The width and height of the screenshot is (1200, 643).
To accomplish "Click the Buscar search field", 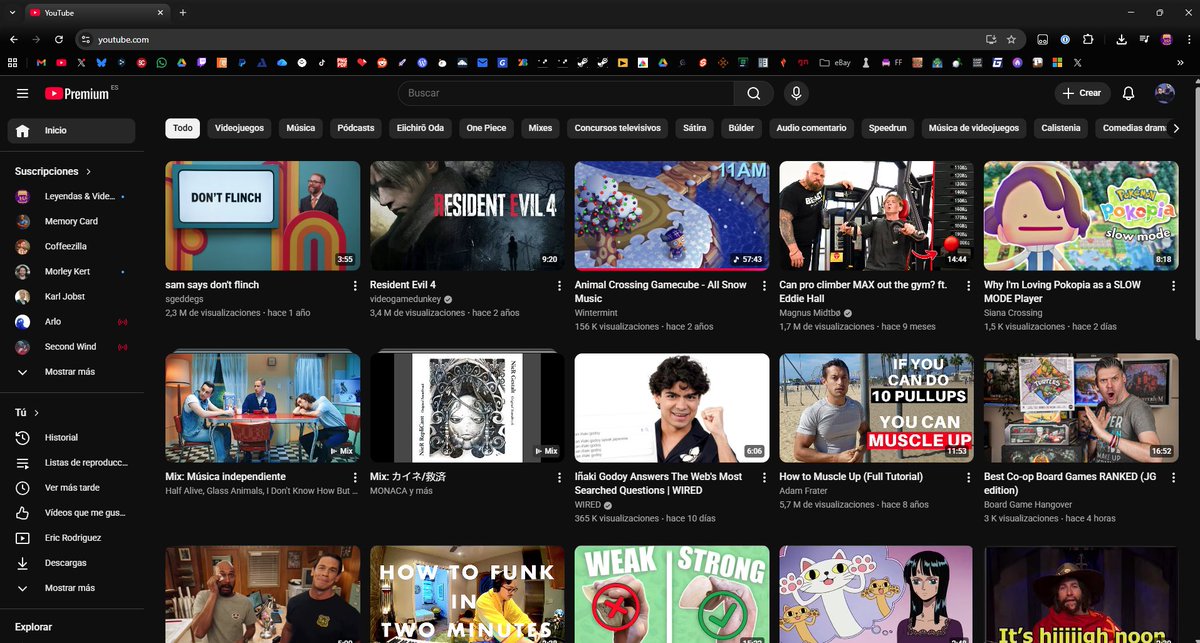I will 566,93.
